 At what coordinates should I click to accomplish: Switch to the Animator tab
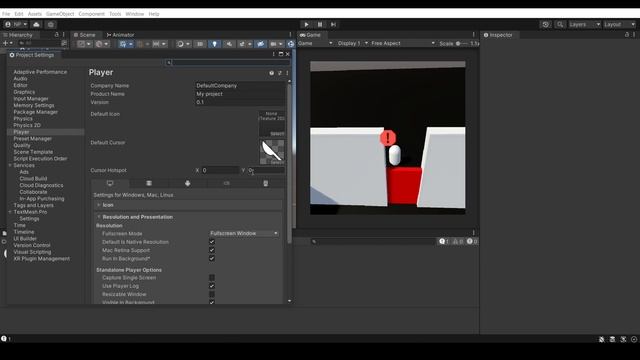(x=120, y=35)
